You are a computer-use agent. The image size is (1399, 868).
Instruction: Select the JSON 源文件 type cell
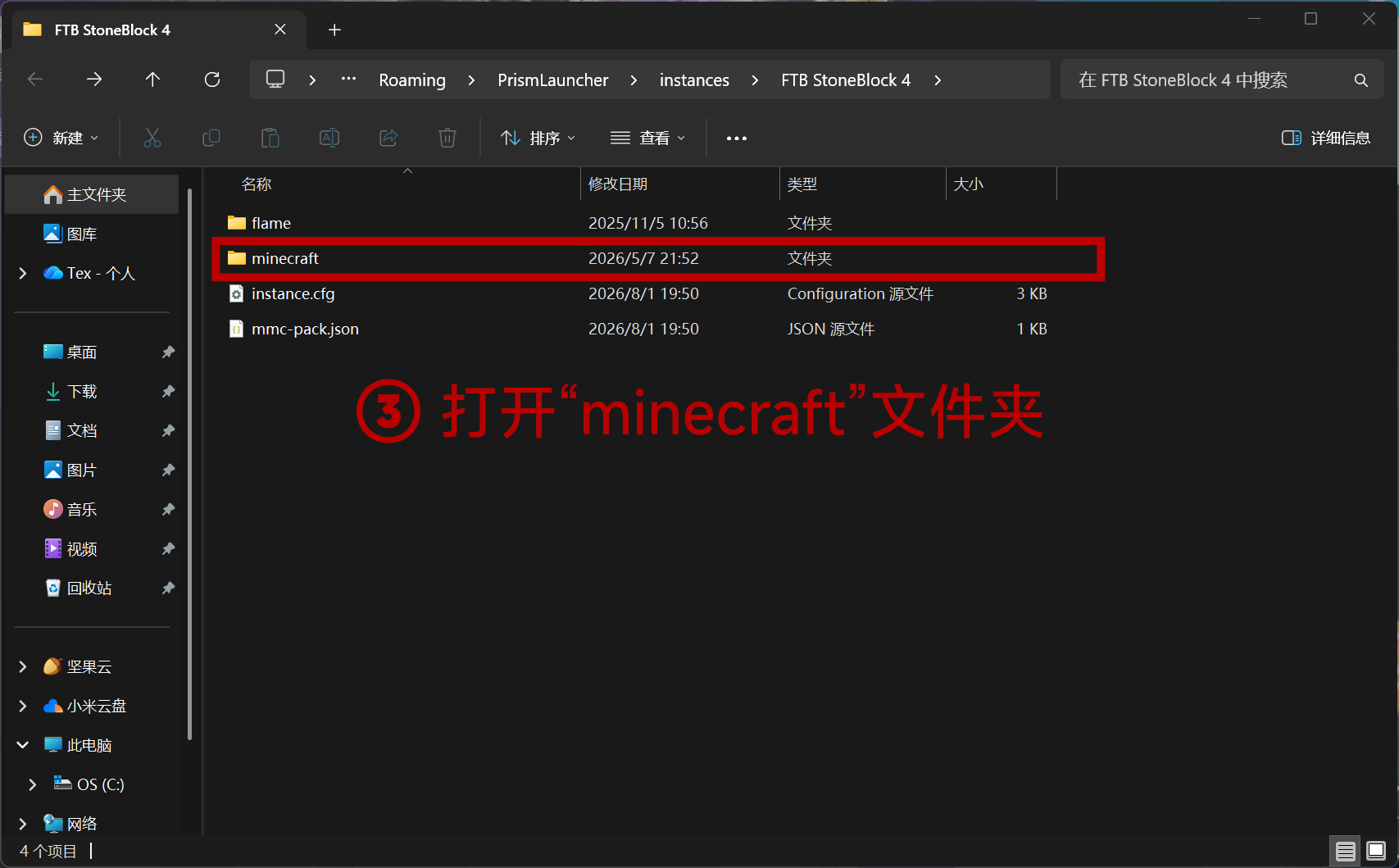pos(831,329)
